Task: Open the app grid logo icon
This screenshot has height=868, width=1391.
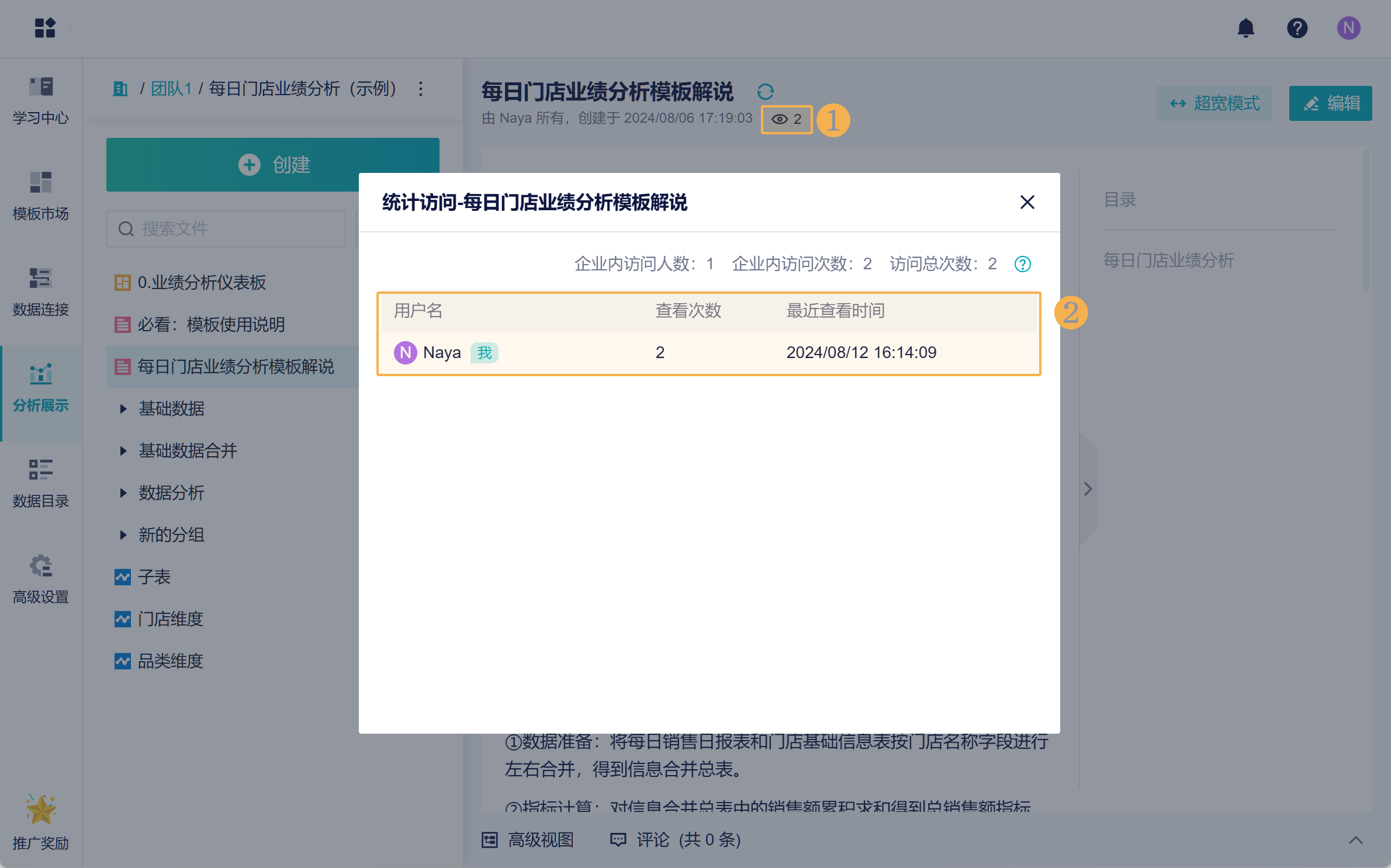Action: coord(44,27)
